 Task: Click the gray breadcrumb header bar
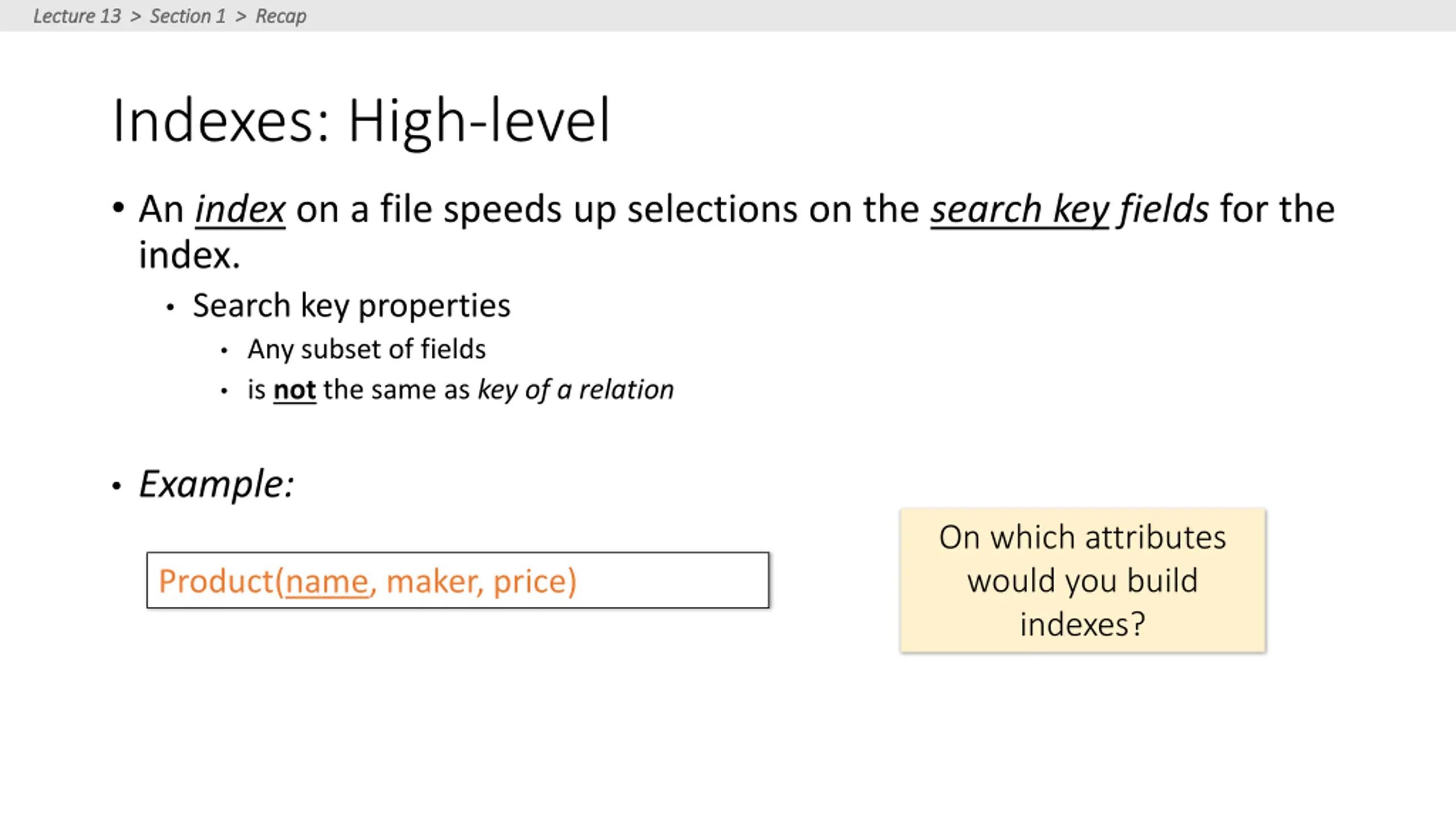click(728, 15)
